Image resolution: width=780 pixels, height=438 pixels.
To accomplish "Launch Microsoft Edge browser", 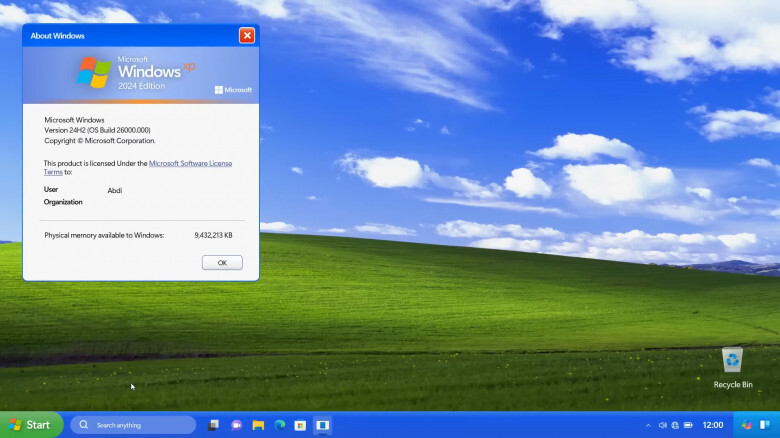I will click(280, 425).
